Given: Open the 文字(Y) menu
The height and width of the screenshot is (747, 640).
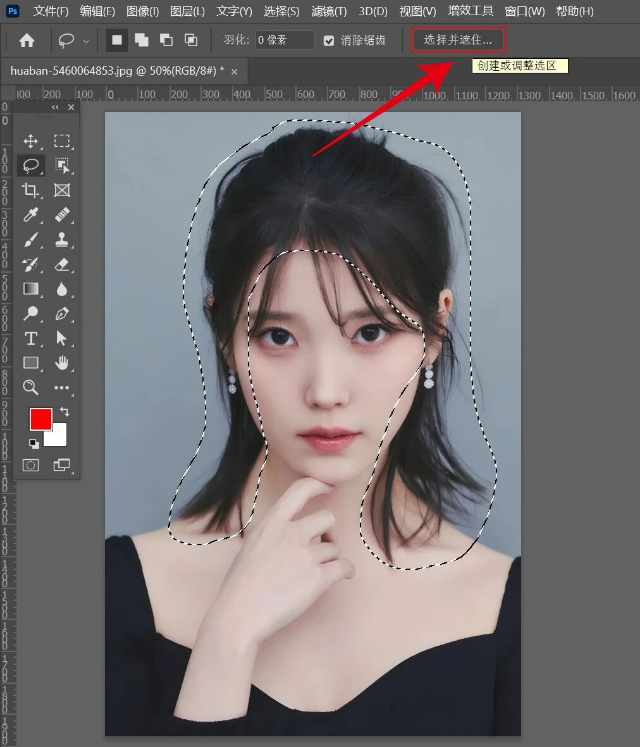Looking at the screenshot, I should [234, 11].
